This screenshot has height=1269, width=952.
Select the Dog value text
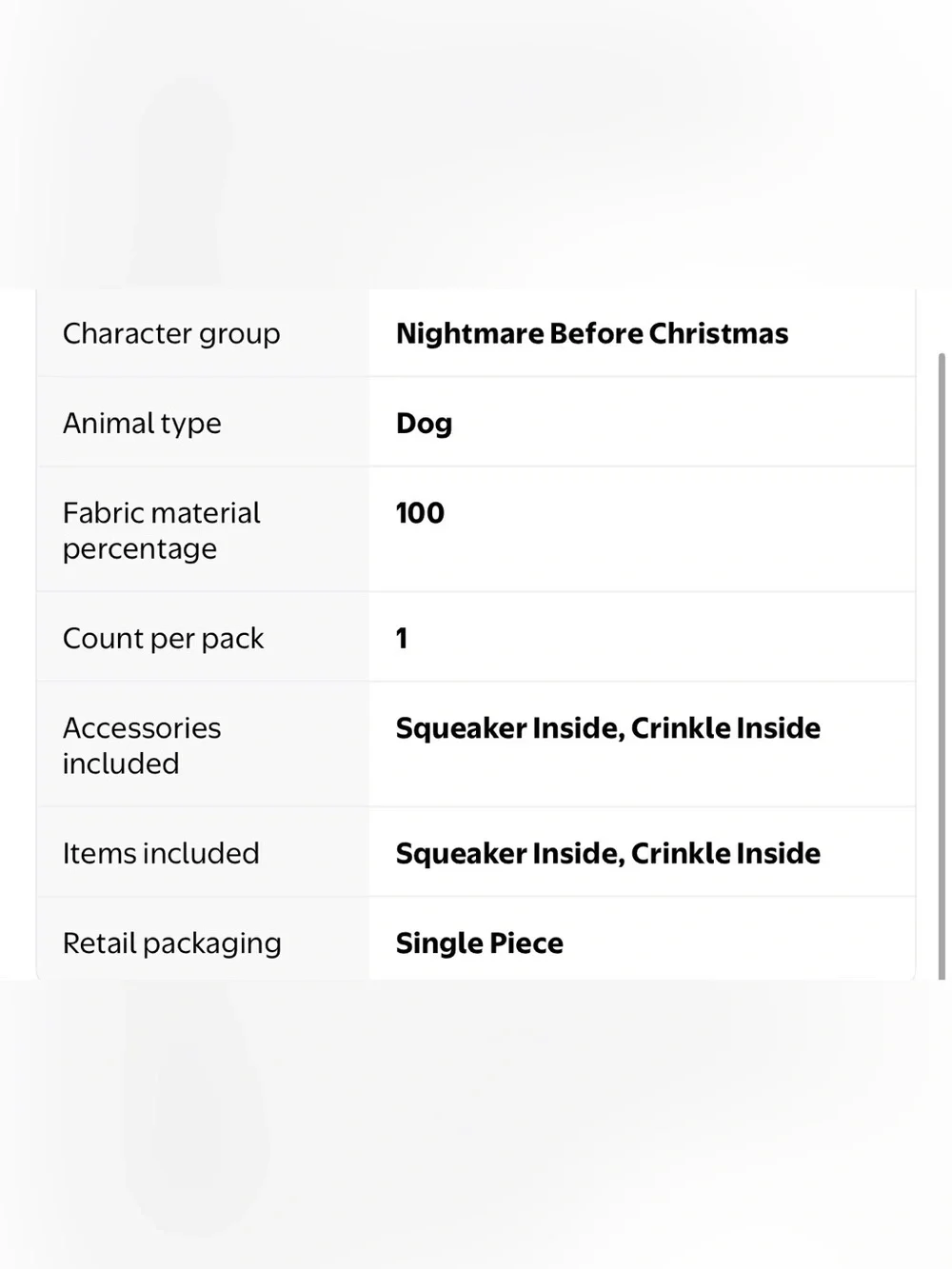(x=424, y=423)
